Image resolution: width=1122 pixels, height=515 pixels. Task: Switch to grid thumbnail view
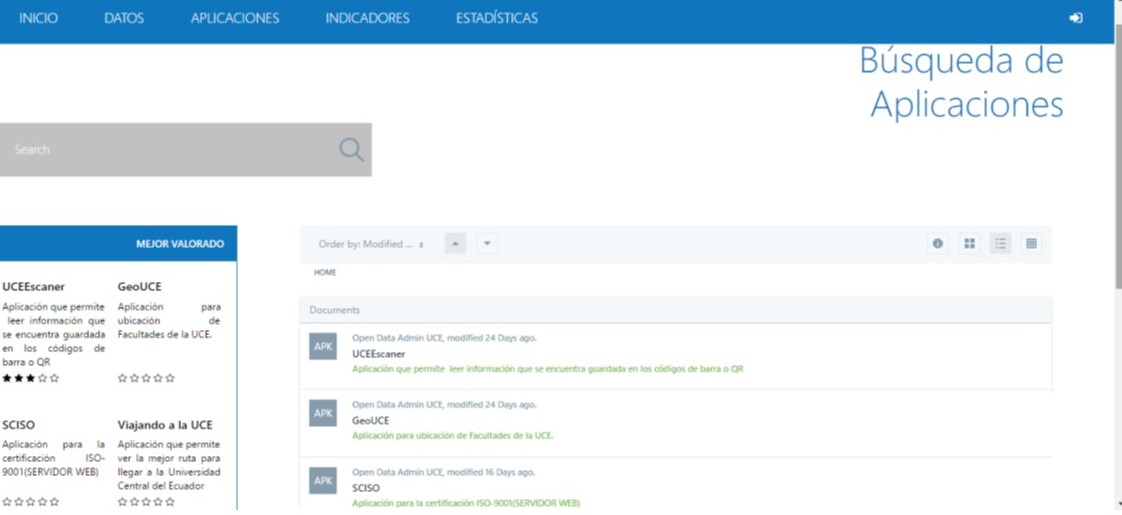969,244
